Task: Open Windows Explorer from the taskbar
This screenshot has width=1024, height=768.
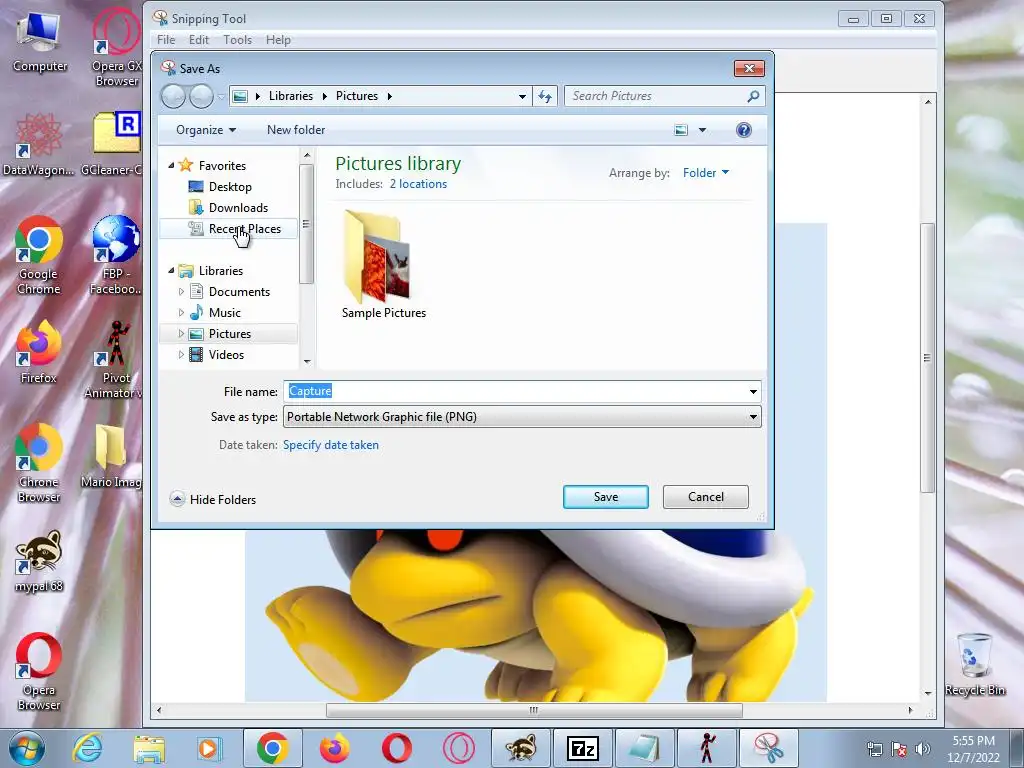Action: (x=149, y=748)
